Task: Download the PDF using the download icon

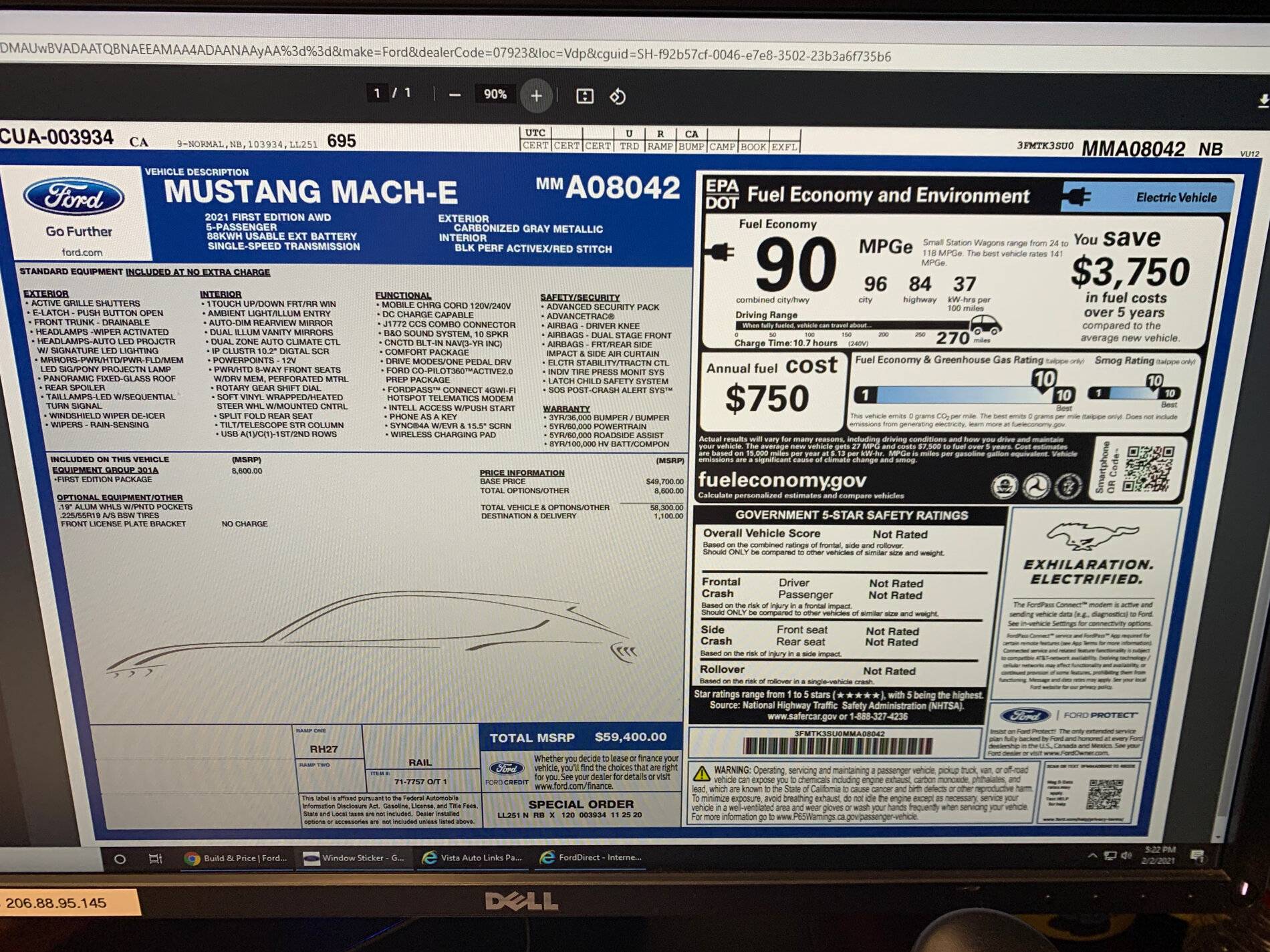Action: [1263, 100]
